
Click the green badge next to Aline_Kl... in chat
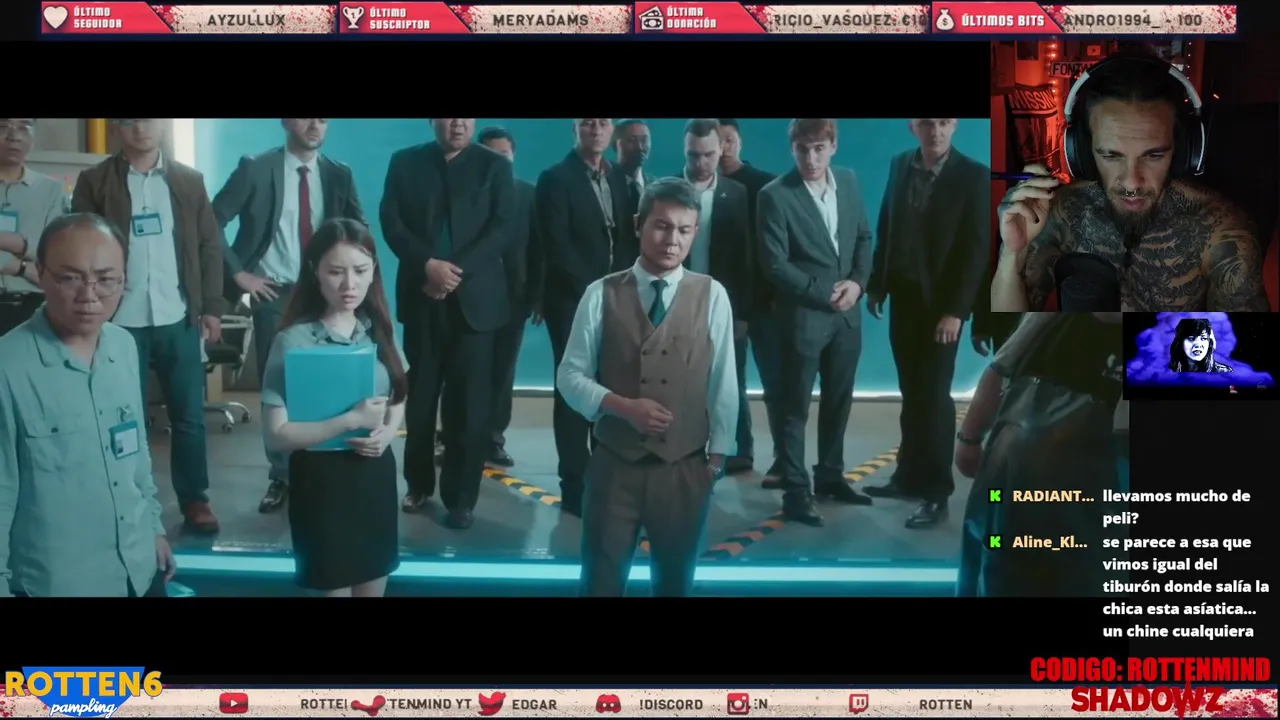(995, 542)
